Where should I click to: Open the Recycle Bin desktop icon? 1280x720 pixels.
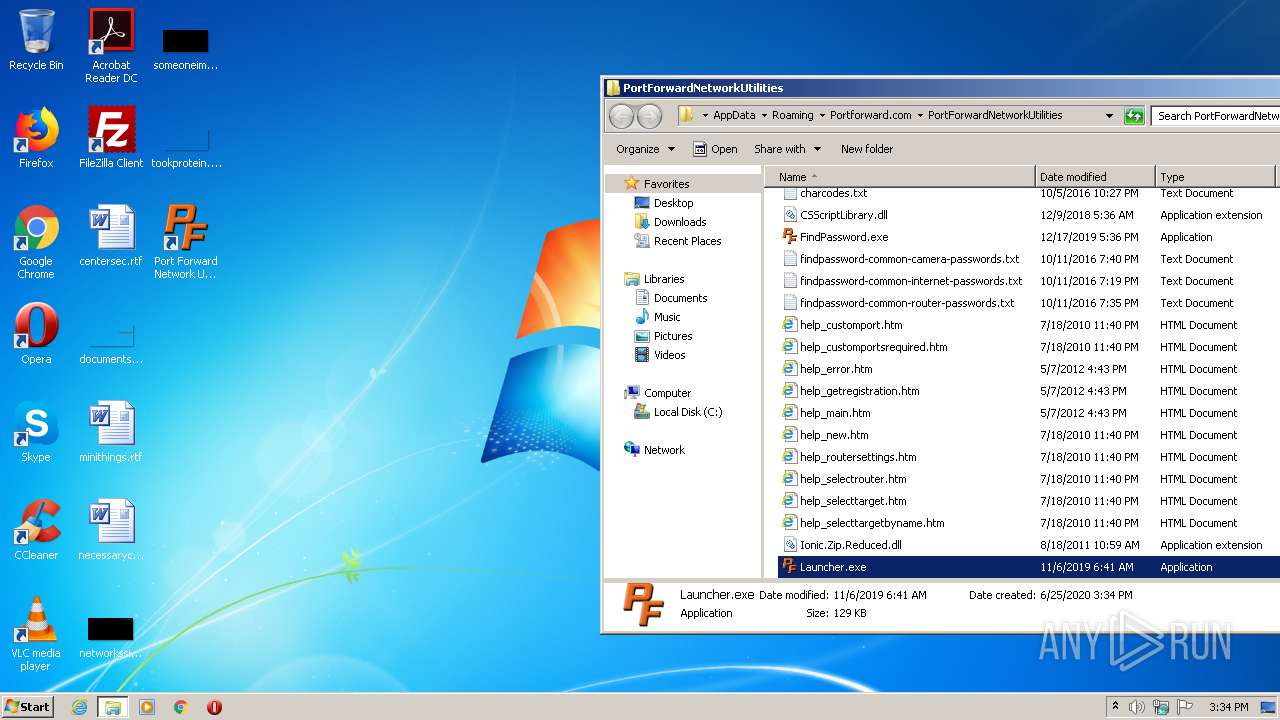click(36, 40)
